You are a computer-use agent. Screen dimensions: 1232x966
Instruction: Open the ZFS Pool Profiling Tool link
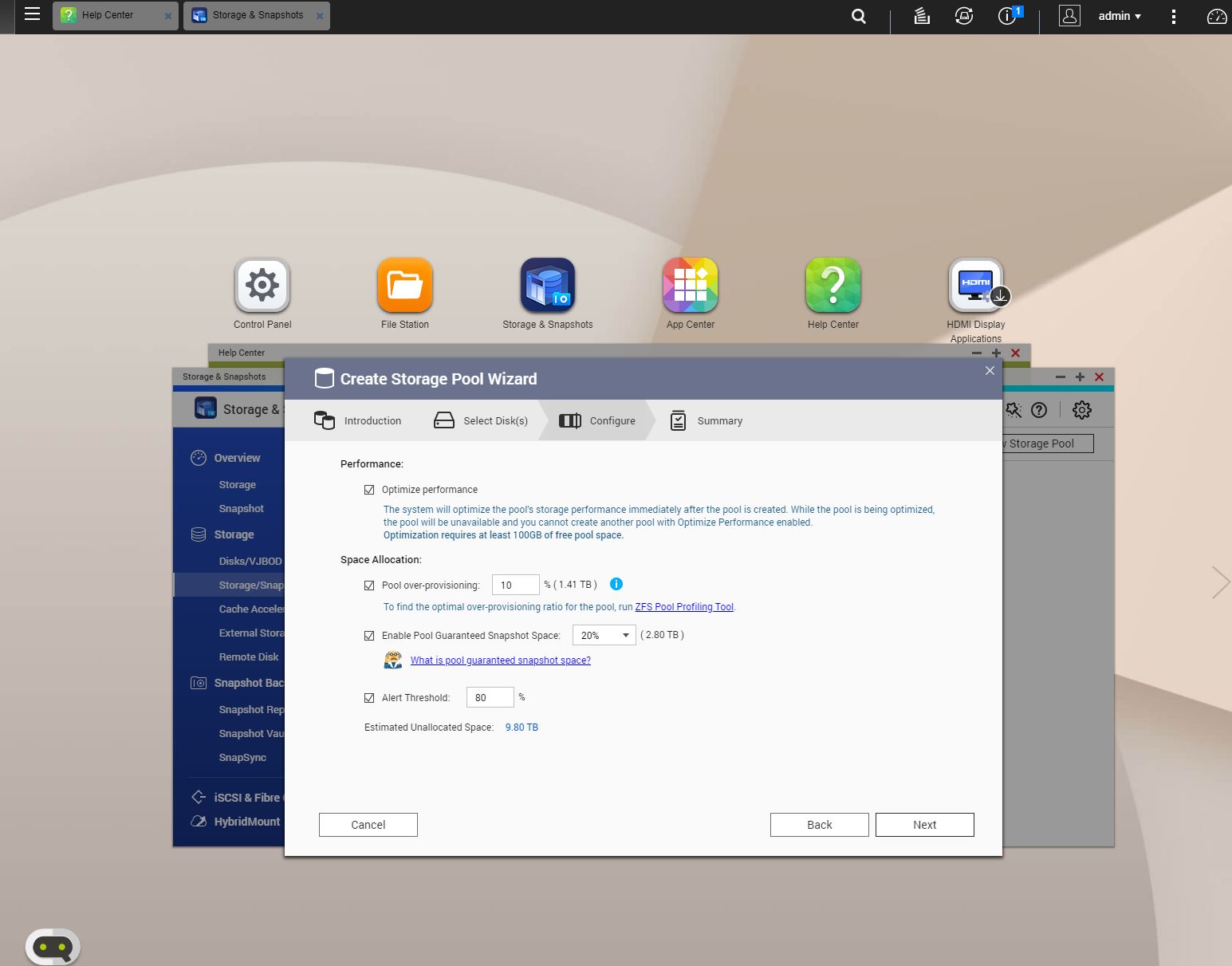683,607
